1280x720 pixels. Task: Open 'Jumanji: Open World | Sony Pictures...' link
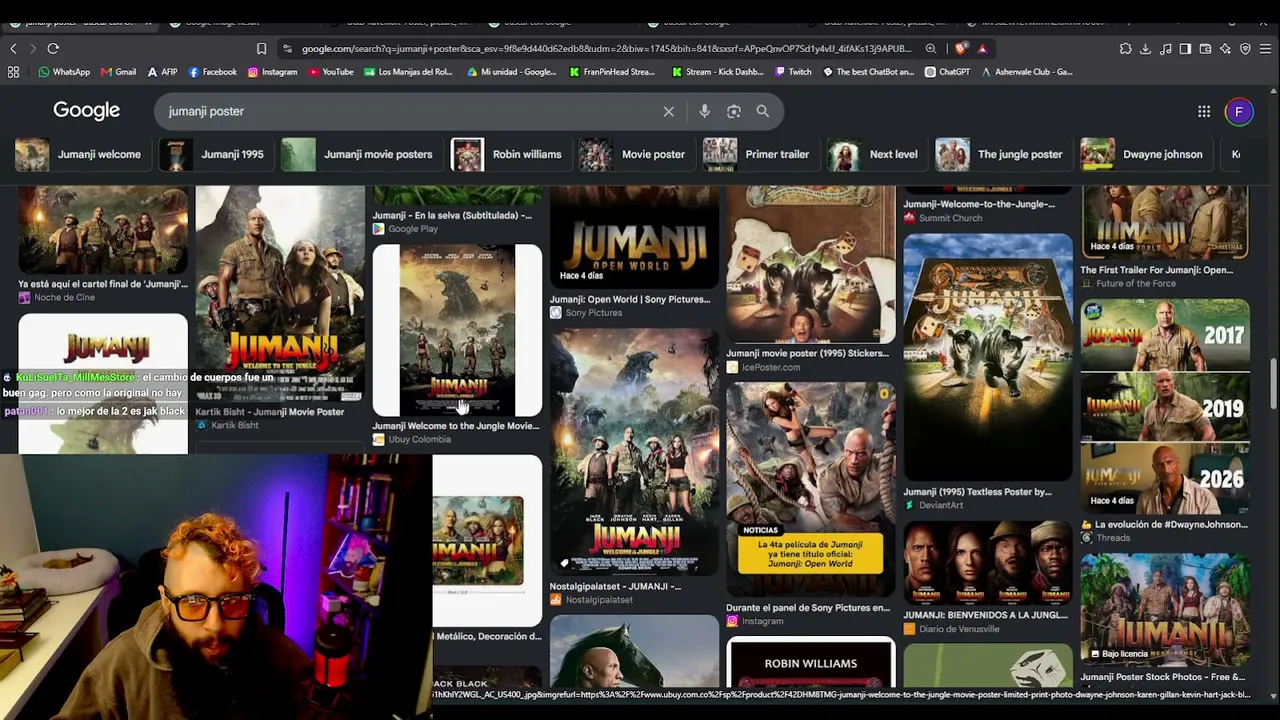tap(630, 299)
